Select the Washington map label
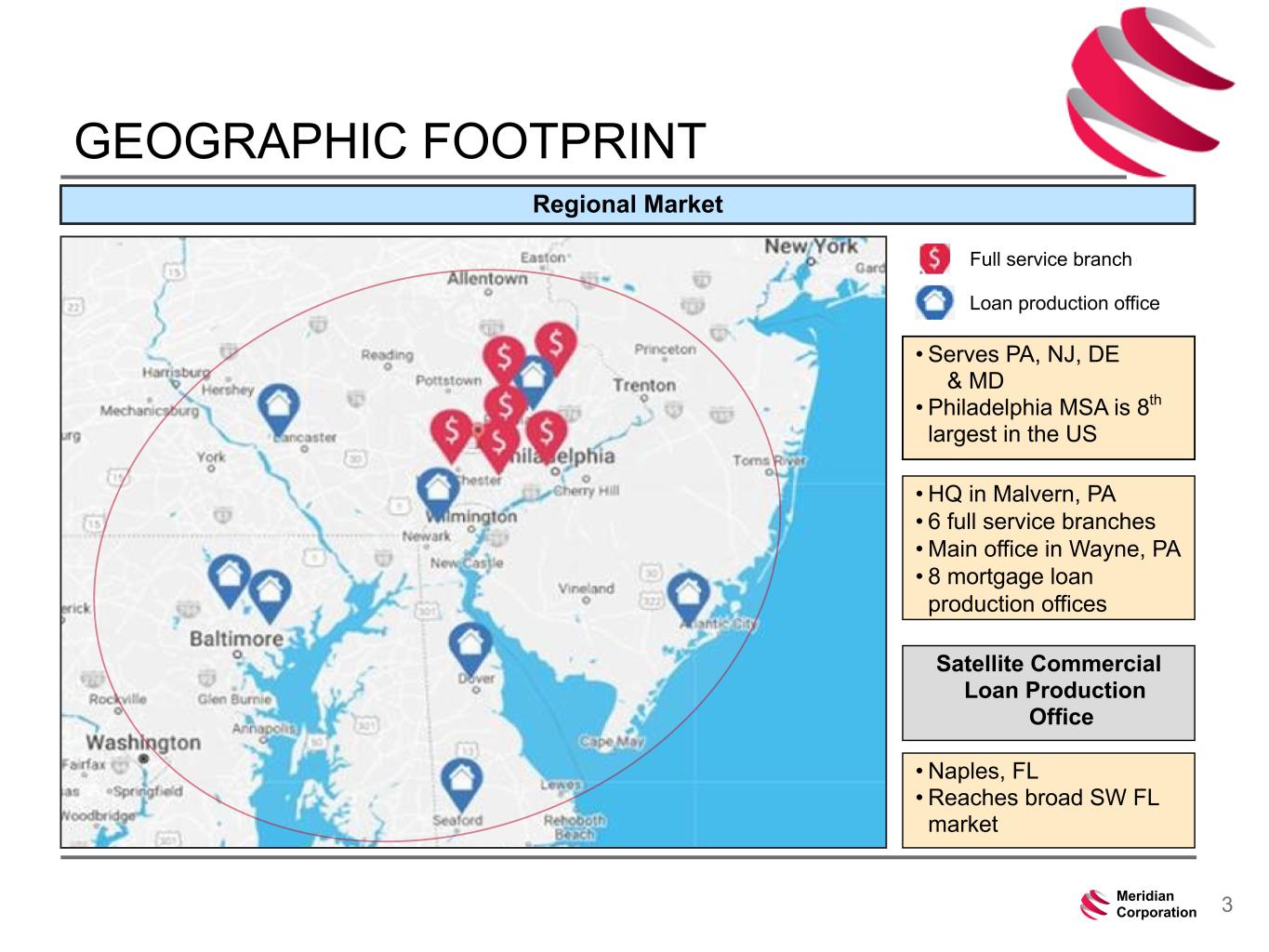This screenshot has width=1269, height=952. coord(143,742)
